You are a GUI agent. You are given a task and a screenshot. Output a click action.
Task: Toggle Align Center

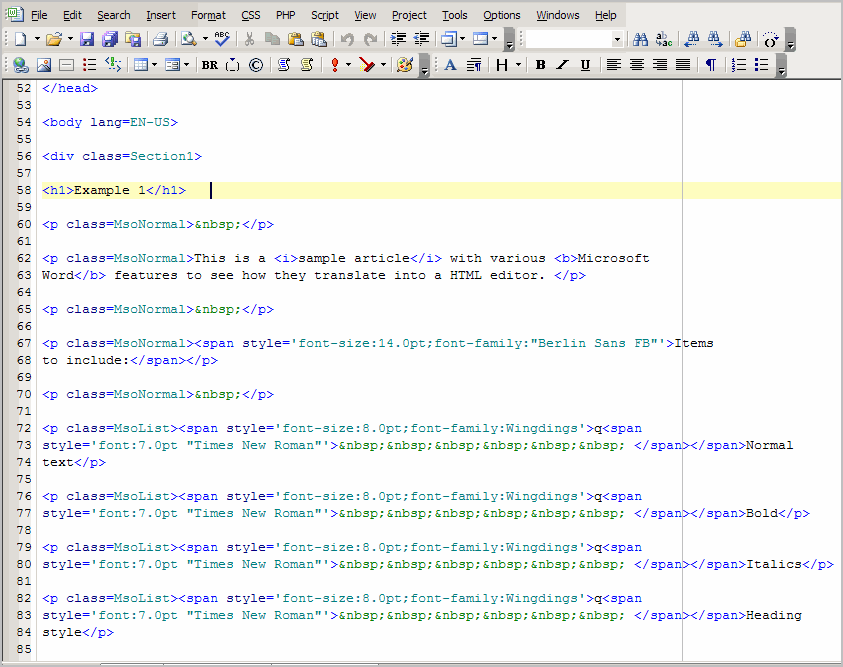coord(637,65)
